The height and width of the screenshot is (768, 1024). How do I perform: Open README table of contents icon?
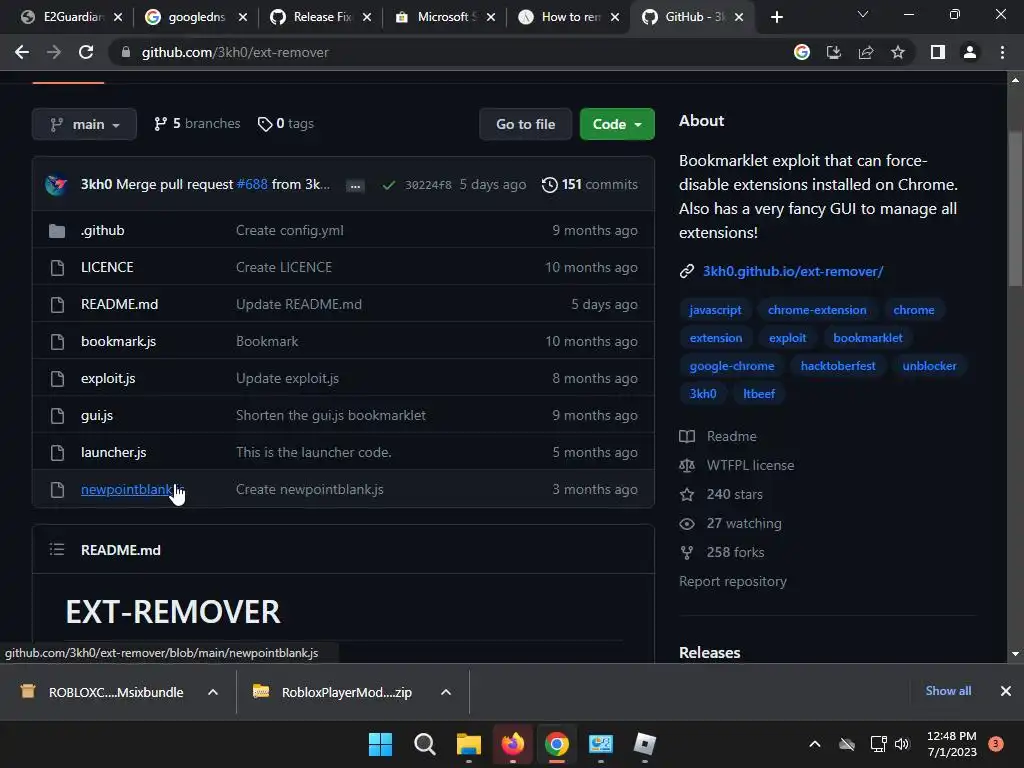(x=57, y=549)
